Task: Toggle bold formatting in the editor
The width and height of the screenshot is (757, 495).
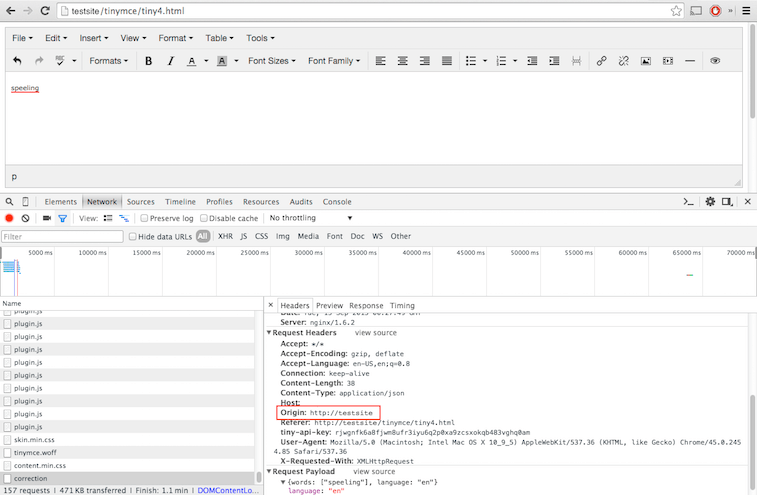Action: [x=149, y=61]
